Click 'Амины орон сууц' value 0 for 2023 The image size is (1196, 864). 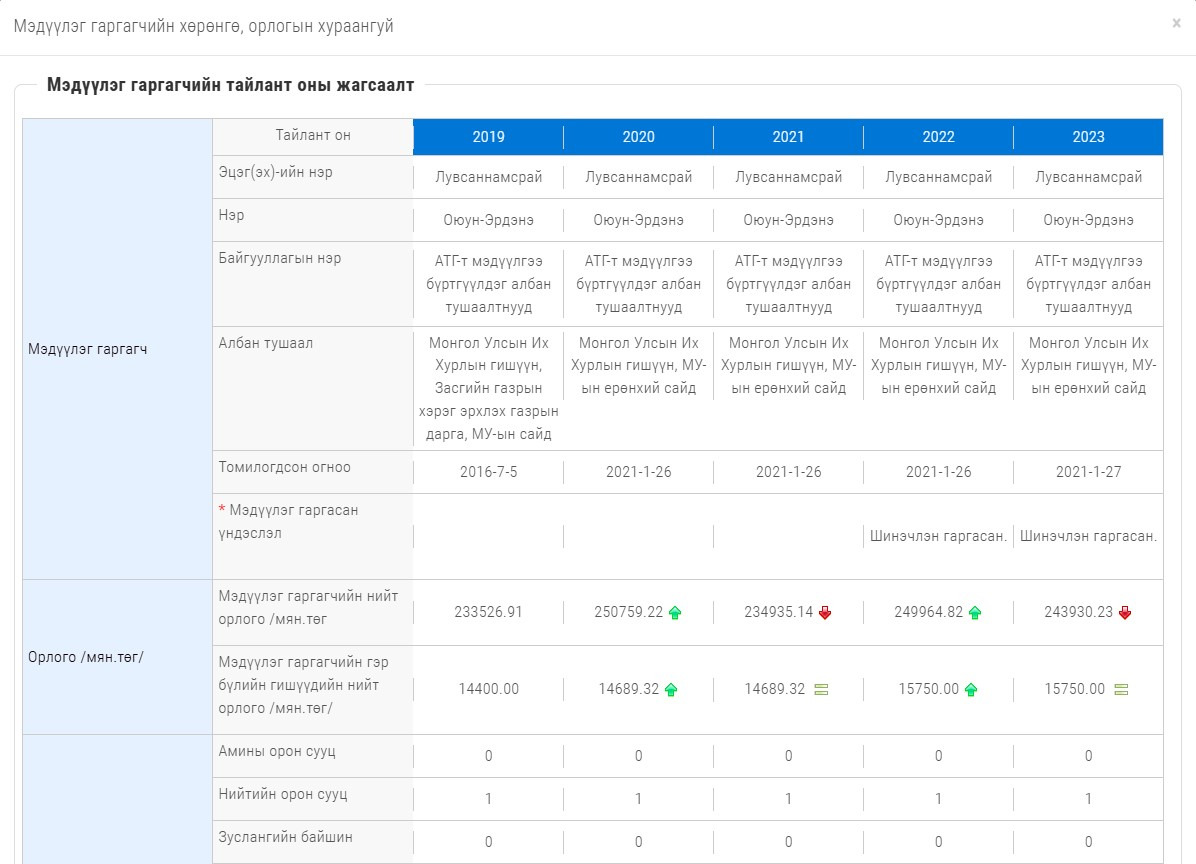(x=1088, y=756)
